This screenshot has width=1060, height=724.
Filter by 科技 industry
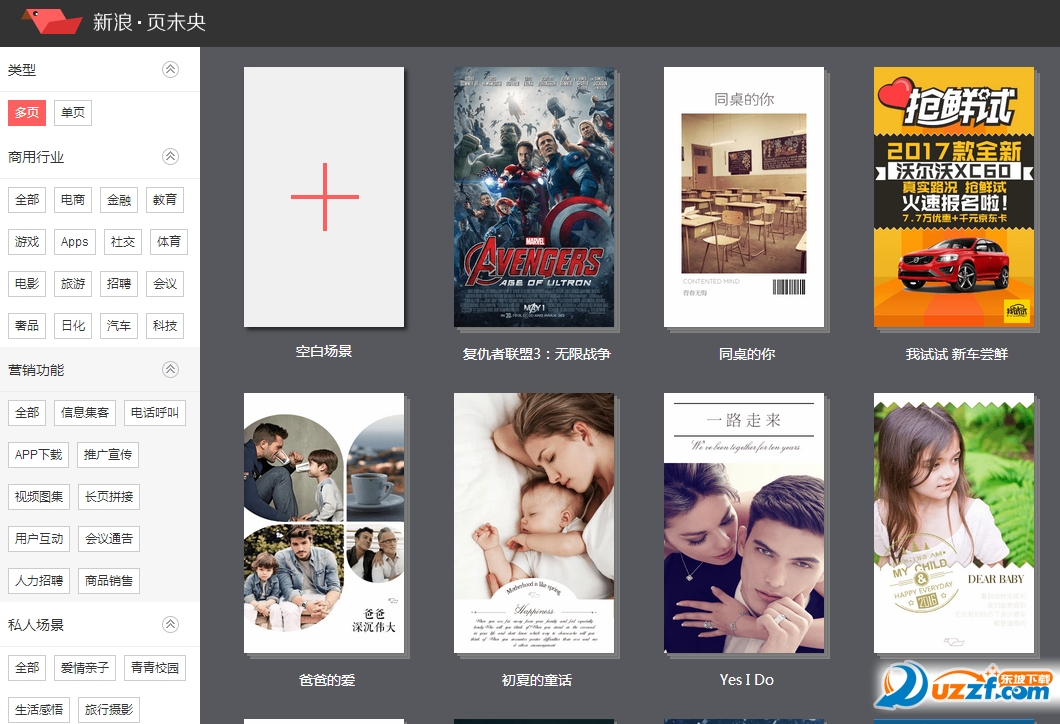coord(165,326)
